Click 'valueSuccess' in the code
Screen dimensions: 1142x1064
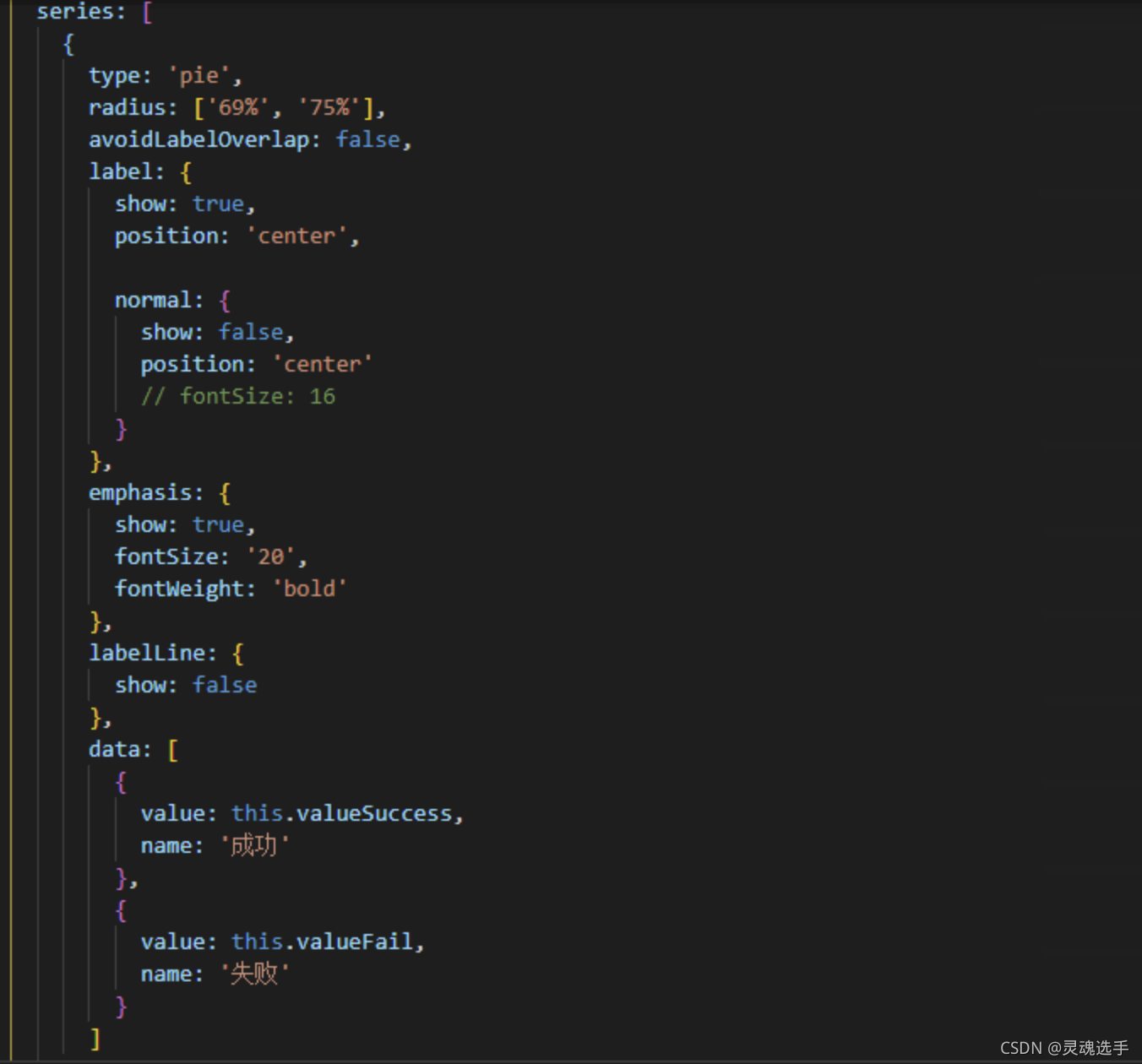click(x=374, y=813)
